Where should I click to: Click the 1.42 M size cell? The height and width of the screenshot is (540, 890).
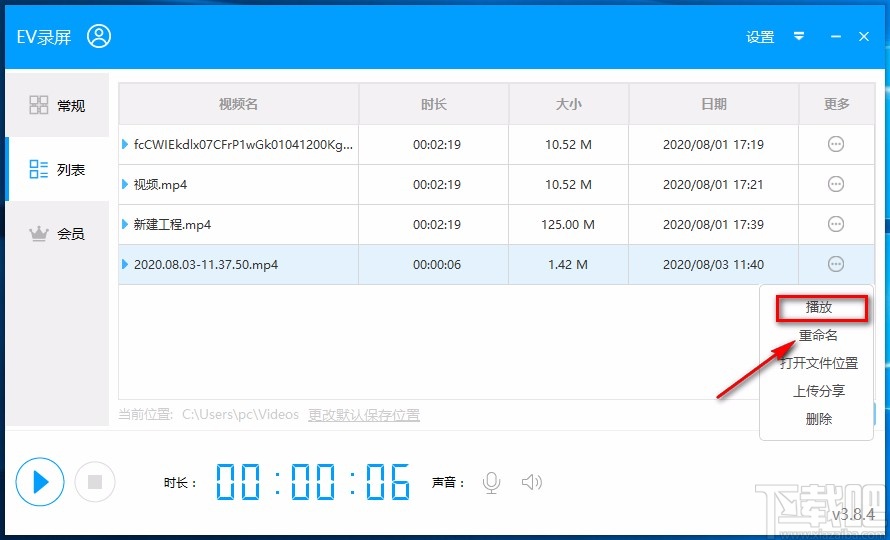tap(568, 264)
